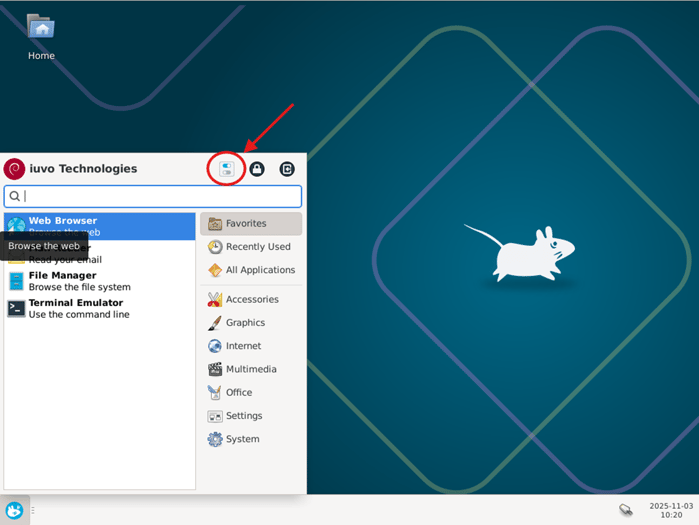The image size is (699, 525).
Task: Show All Applications category
Action: [251, 270]
